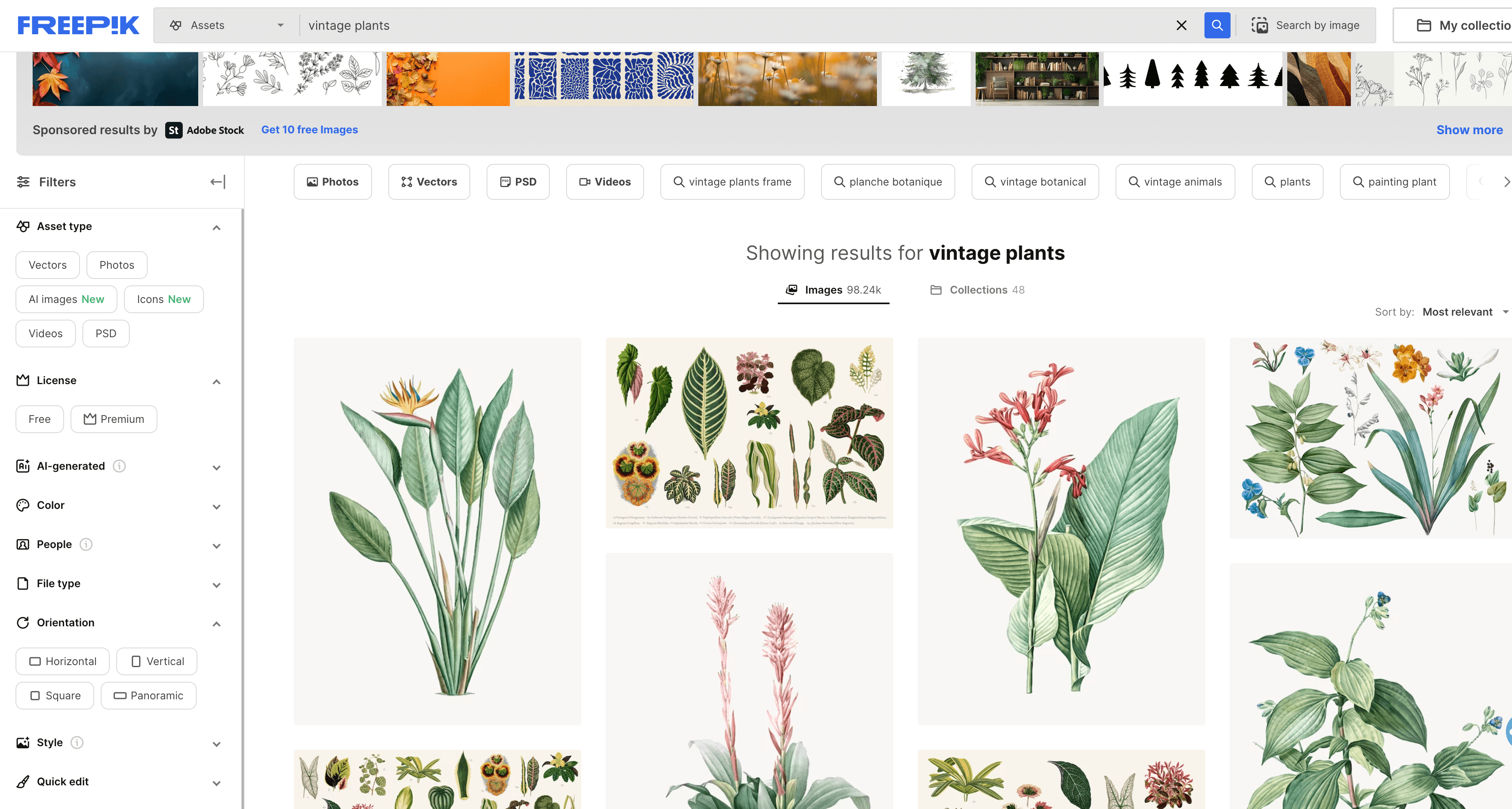Open the PSD category tab
This screenshot has height=809, width=1512.
tap(518, 182)
